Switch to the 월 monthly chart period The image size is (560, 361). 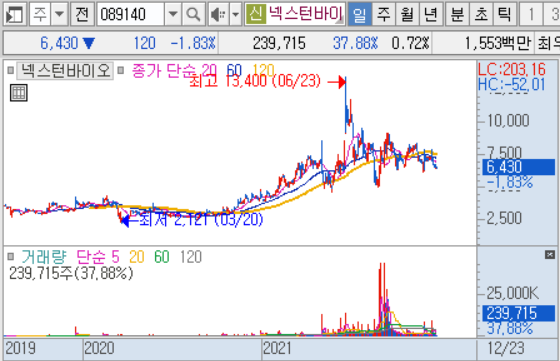point(407,14)
